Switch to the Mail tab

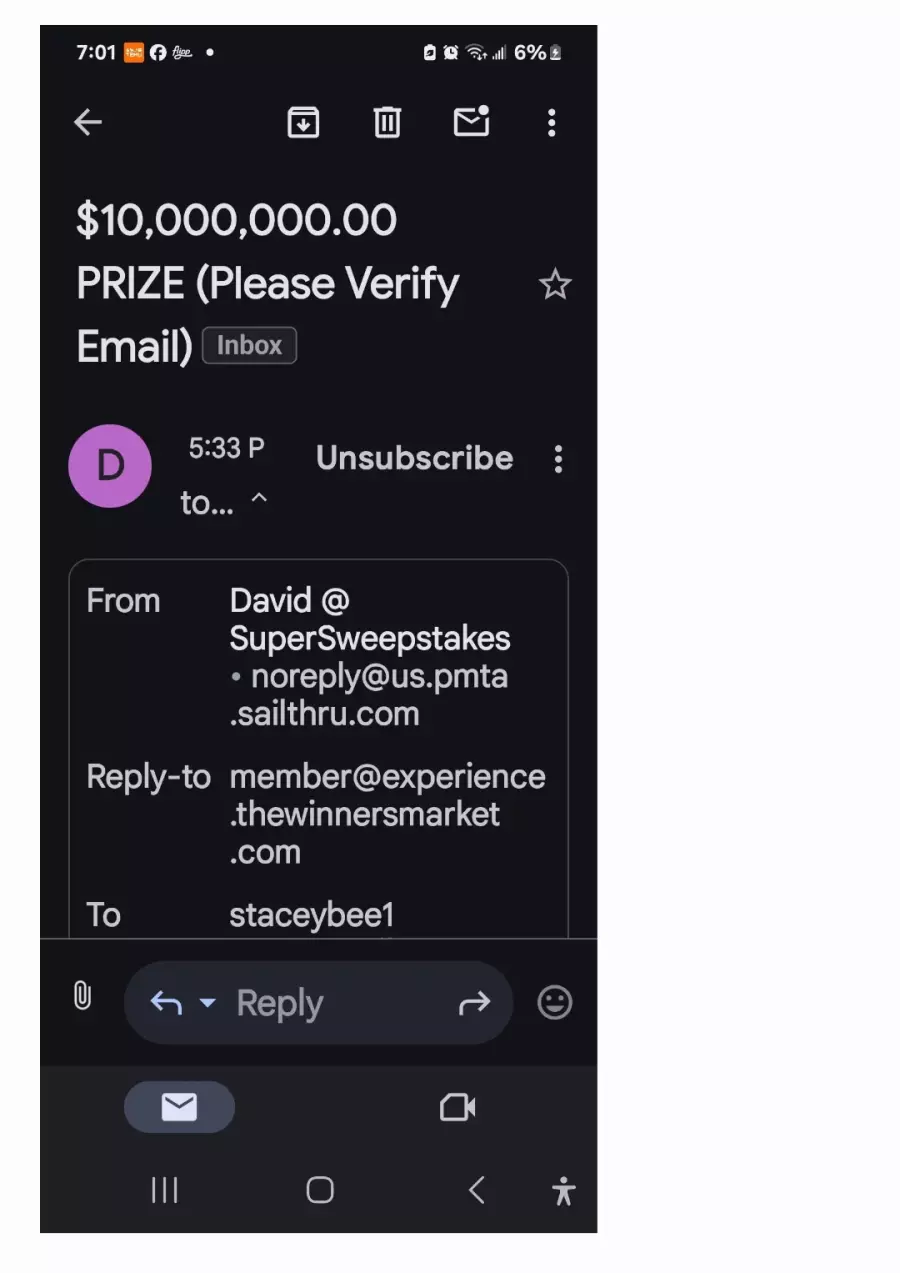pyautogui.click(x=179, y=1107)
